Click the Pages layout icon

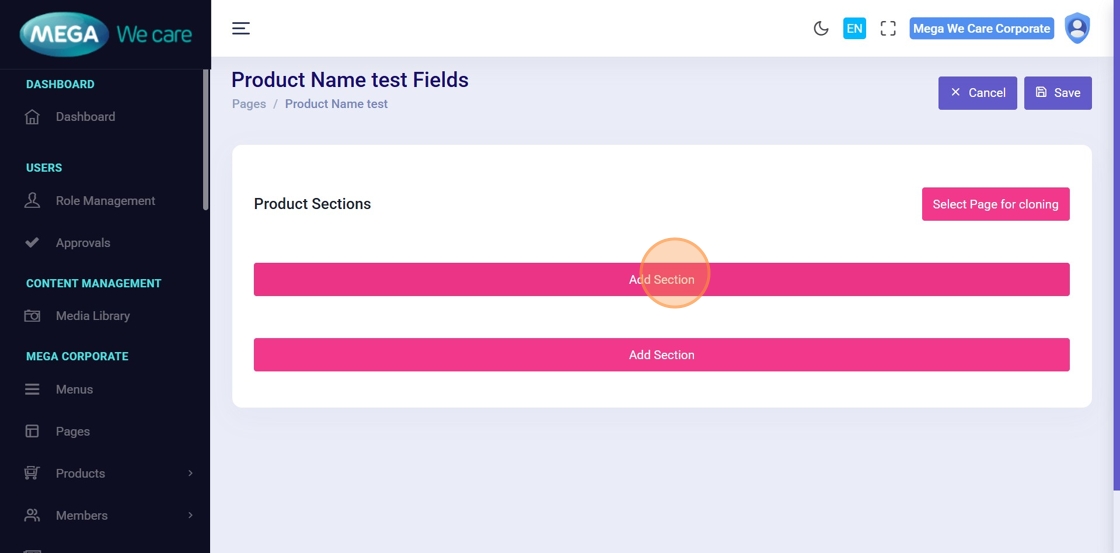32,432
